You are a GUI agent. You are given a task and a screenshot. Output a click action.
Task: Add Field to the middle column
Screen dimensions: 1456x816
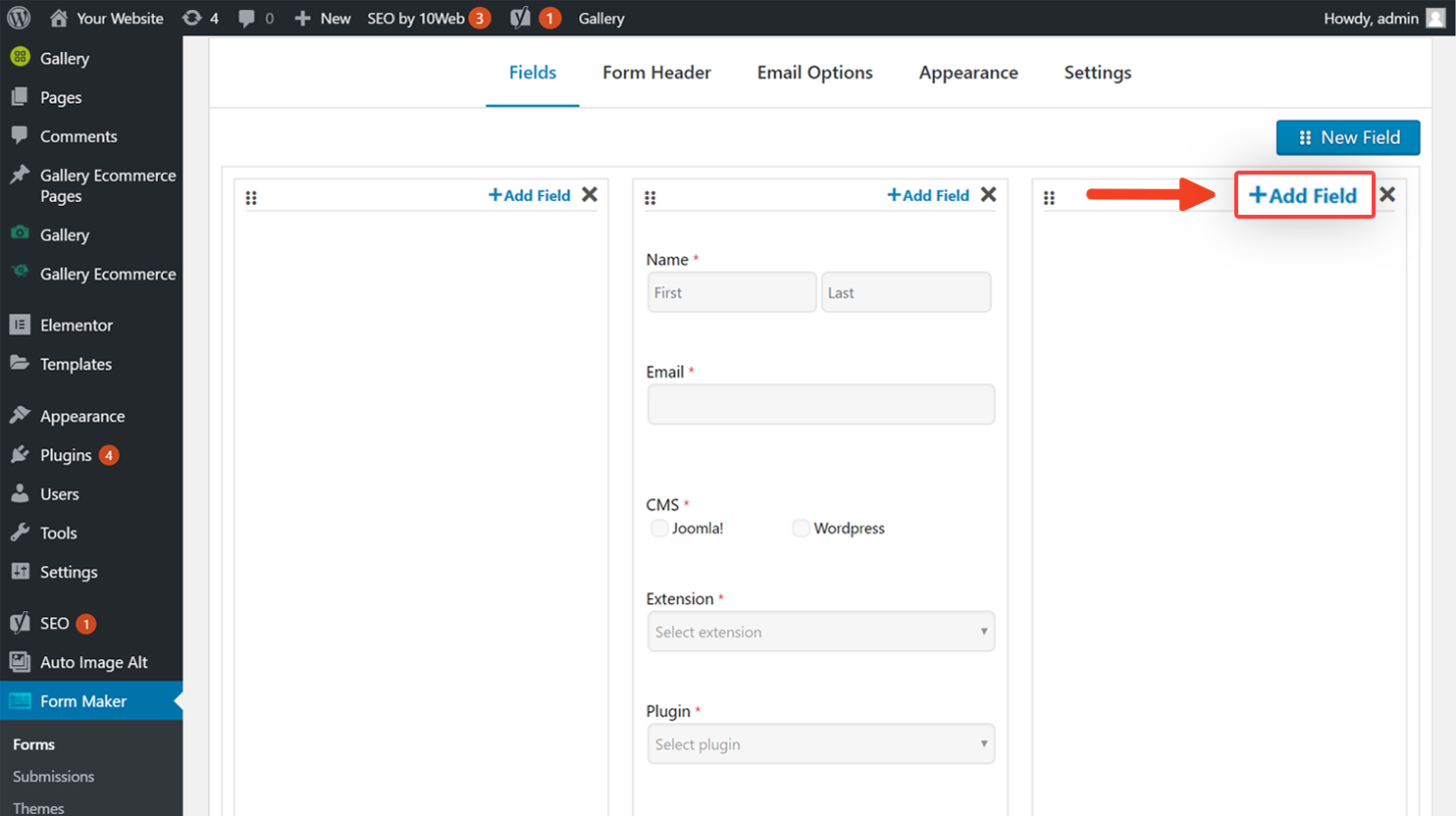[x=928, y=195]
